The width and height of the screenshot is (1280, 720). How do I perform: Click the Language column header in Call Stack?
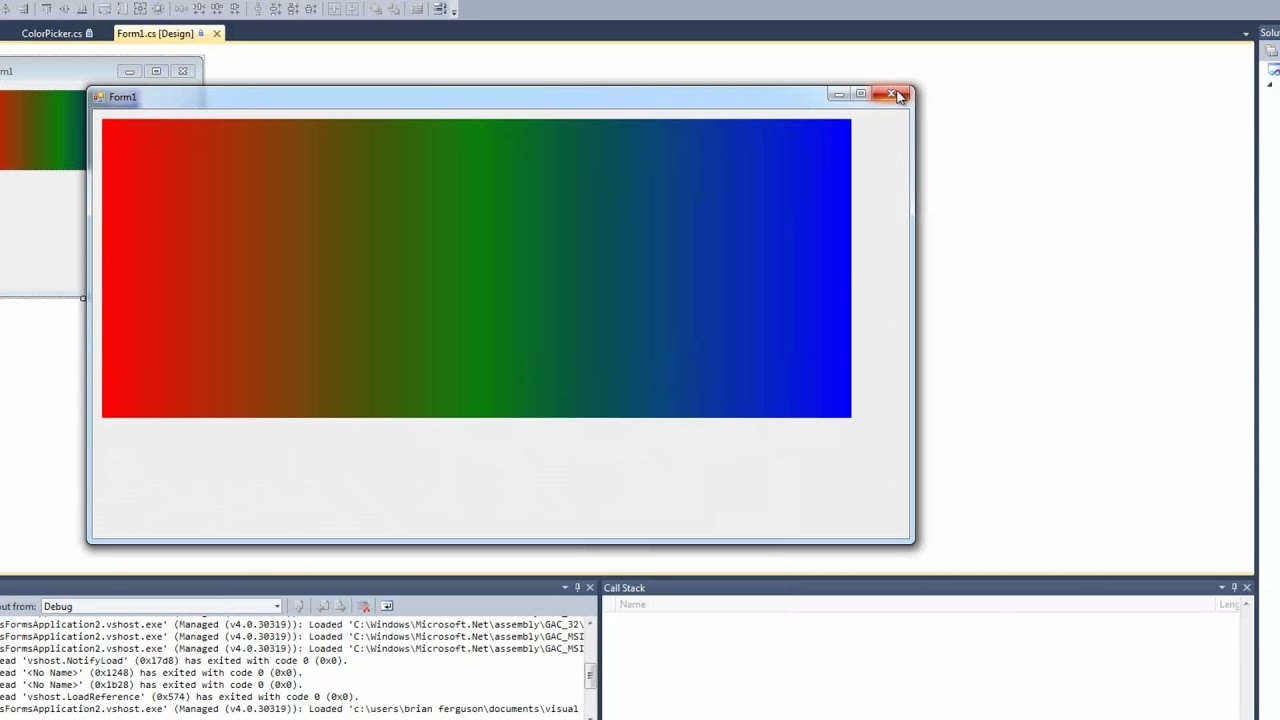click(1229, 604)
